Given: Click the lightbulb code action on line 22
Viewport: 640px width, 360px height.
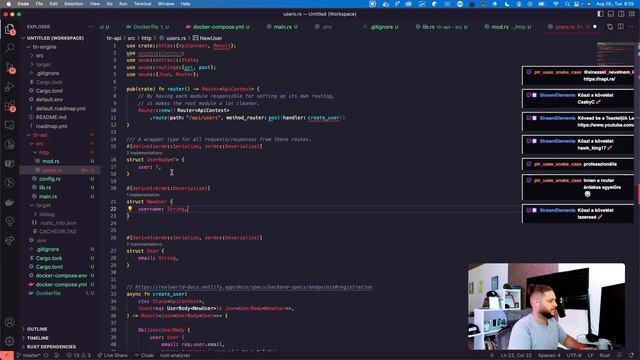Looking at the screenshot, I should coord(130,209).
